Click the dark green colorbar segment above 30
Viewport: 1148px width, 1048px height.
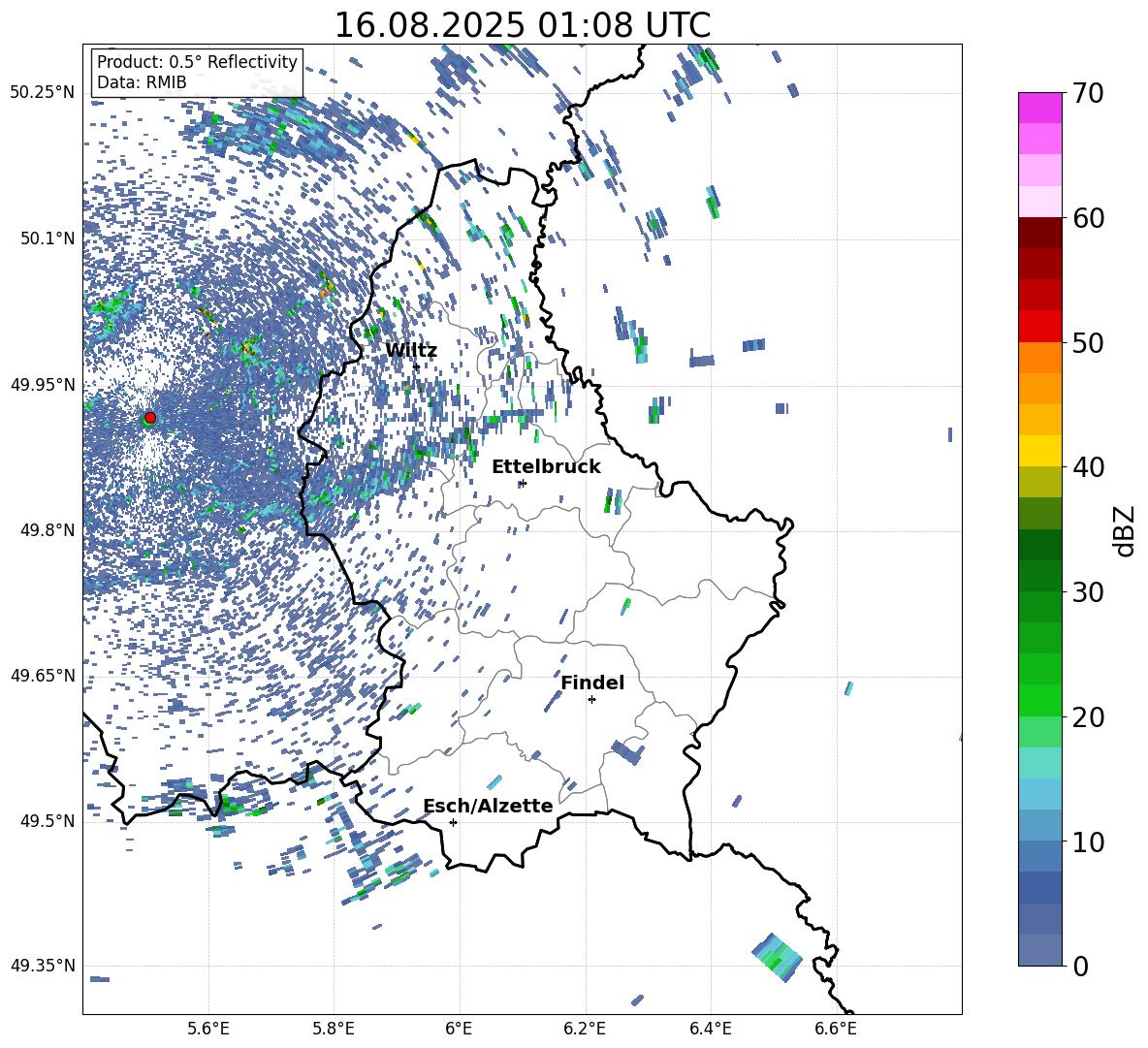(1039, 575)
